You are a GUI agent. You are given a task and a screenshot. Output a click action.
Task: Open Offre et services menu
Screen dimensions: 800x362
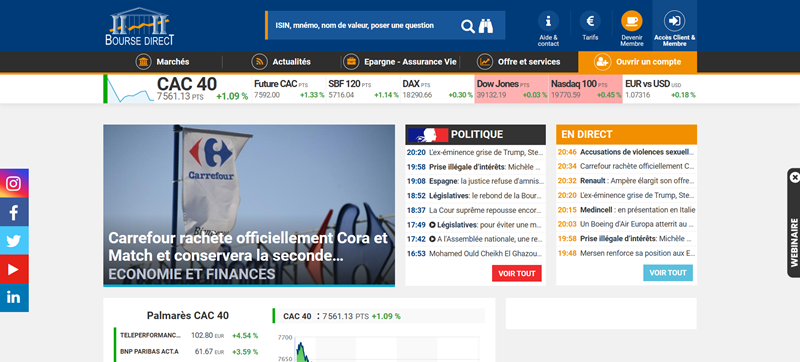pyautogui.click(x=518, y=62)
